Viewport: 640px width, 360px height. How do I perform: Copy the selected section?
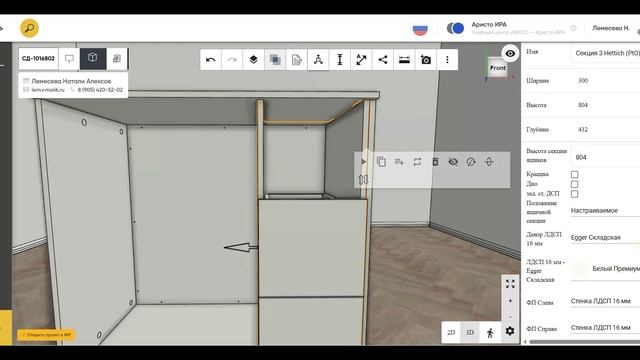pyautogui.click(x=381, y=162)
